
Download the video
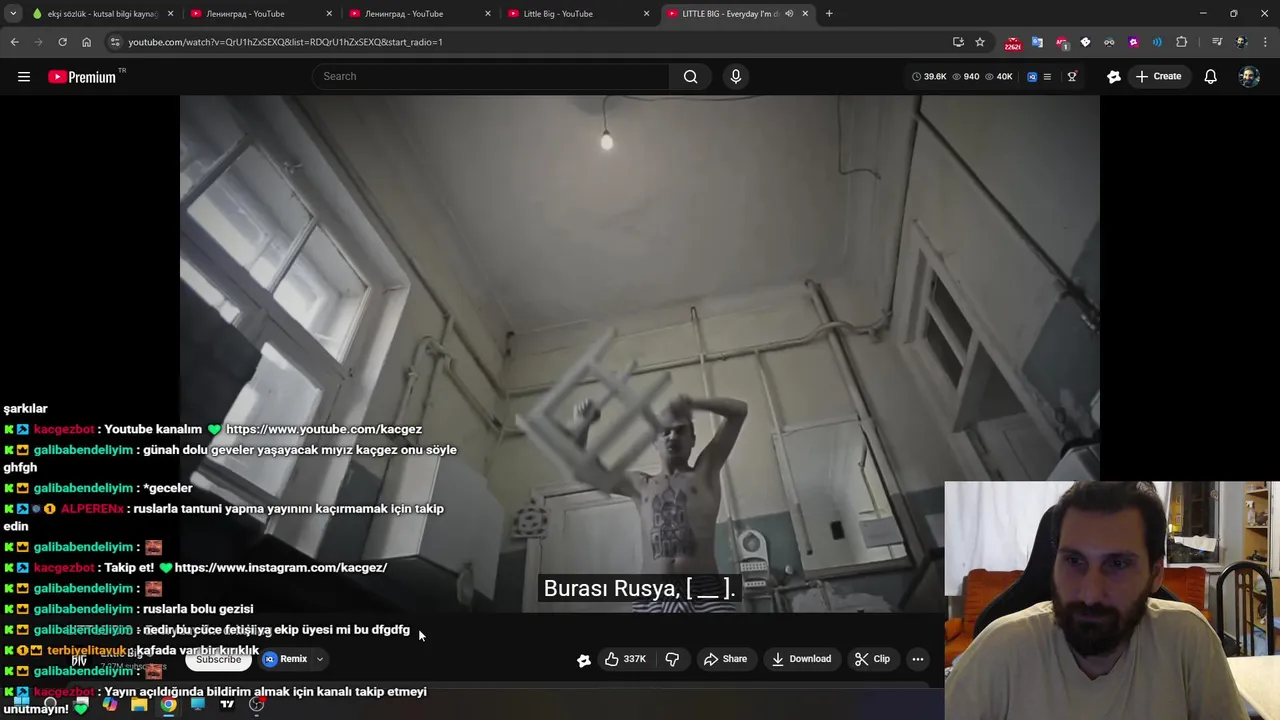click(x=801, y=659)
